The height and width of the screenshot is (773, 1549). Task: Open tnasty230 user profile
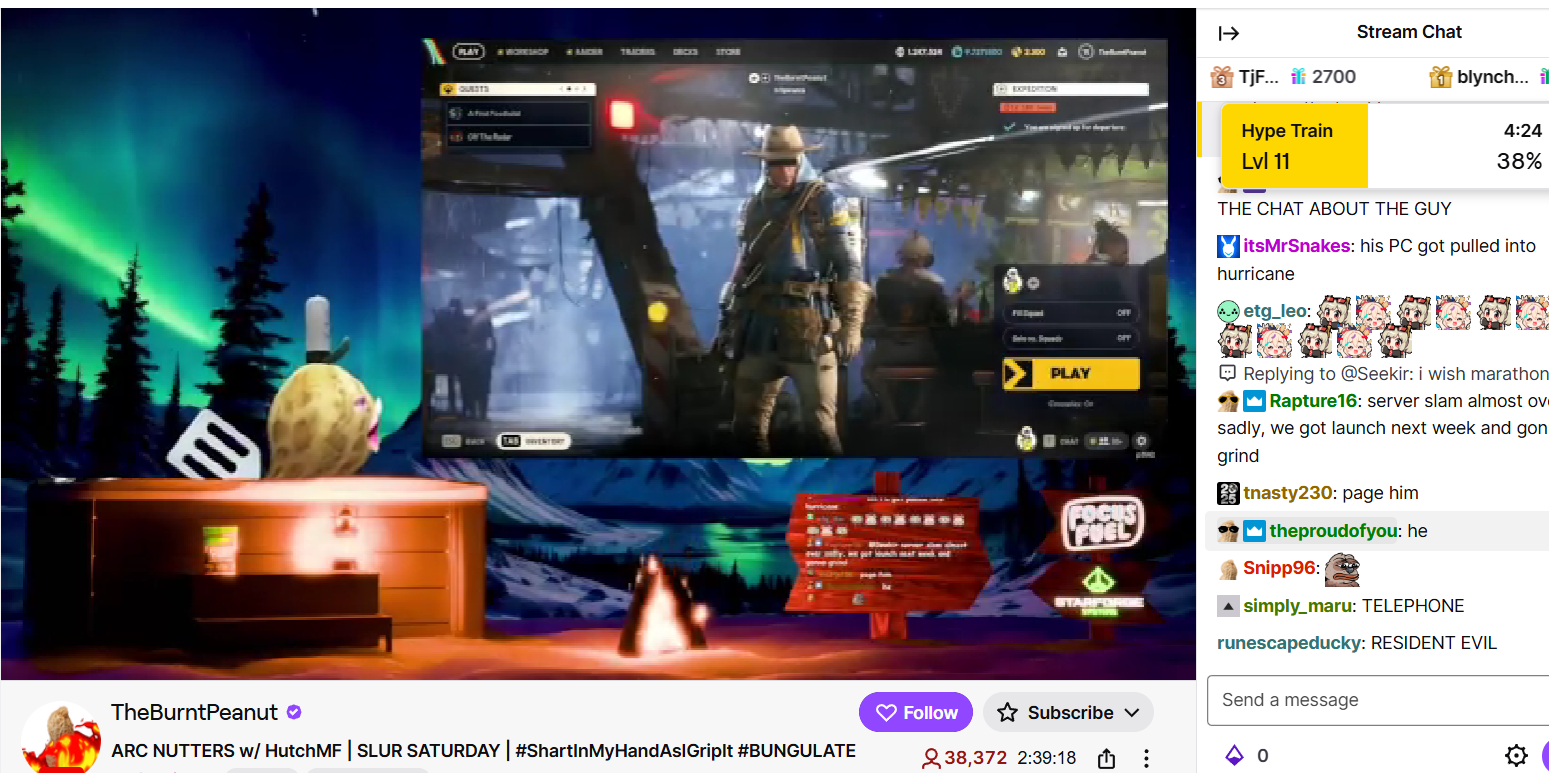pos(1288,493)
